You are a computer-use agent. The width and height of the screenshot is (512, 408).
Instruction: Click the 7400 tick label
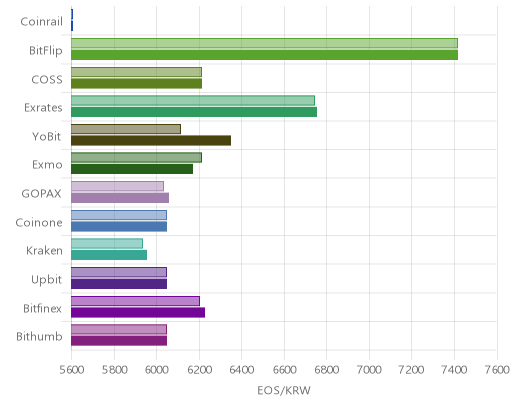tap(454, 370)
